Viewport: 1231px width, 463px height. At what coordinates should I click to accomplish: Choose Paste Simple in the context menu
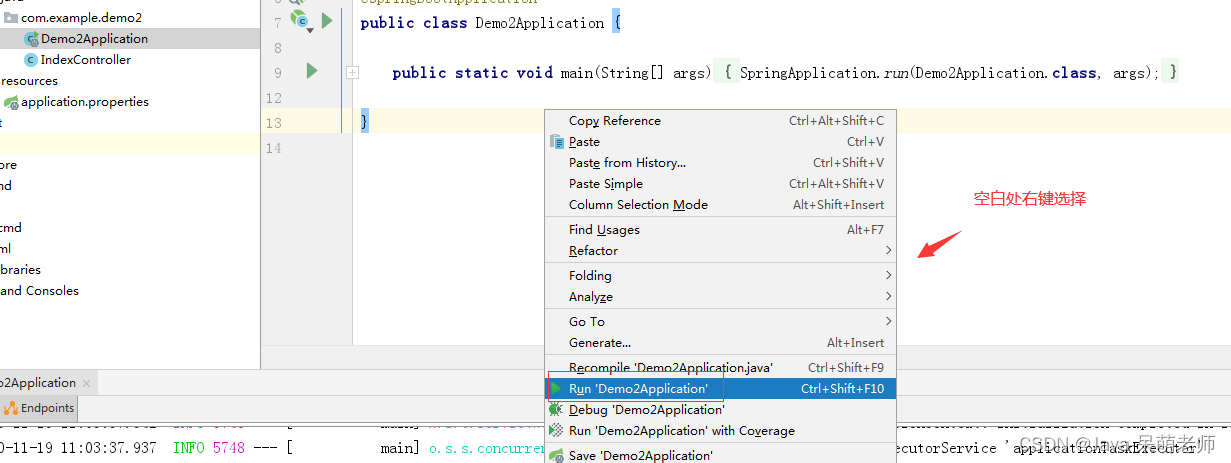coord(720,183)
